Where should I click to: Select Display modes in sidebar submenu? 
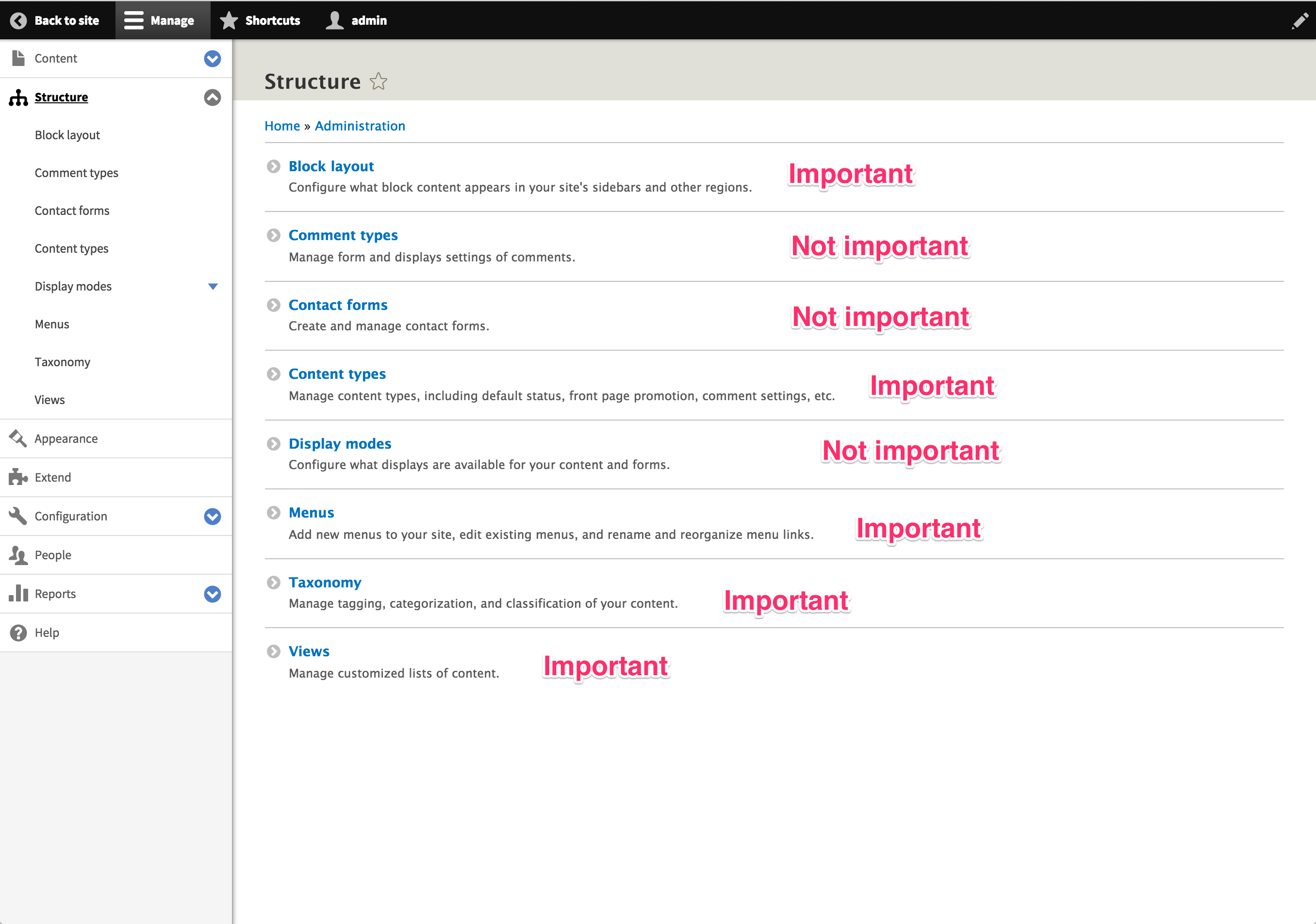click(73, 287)
